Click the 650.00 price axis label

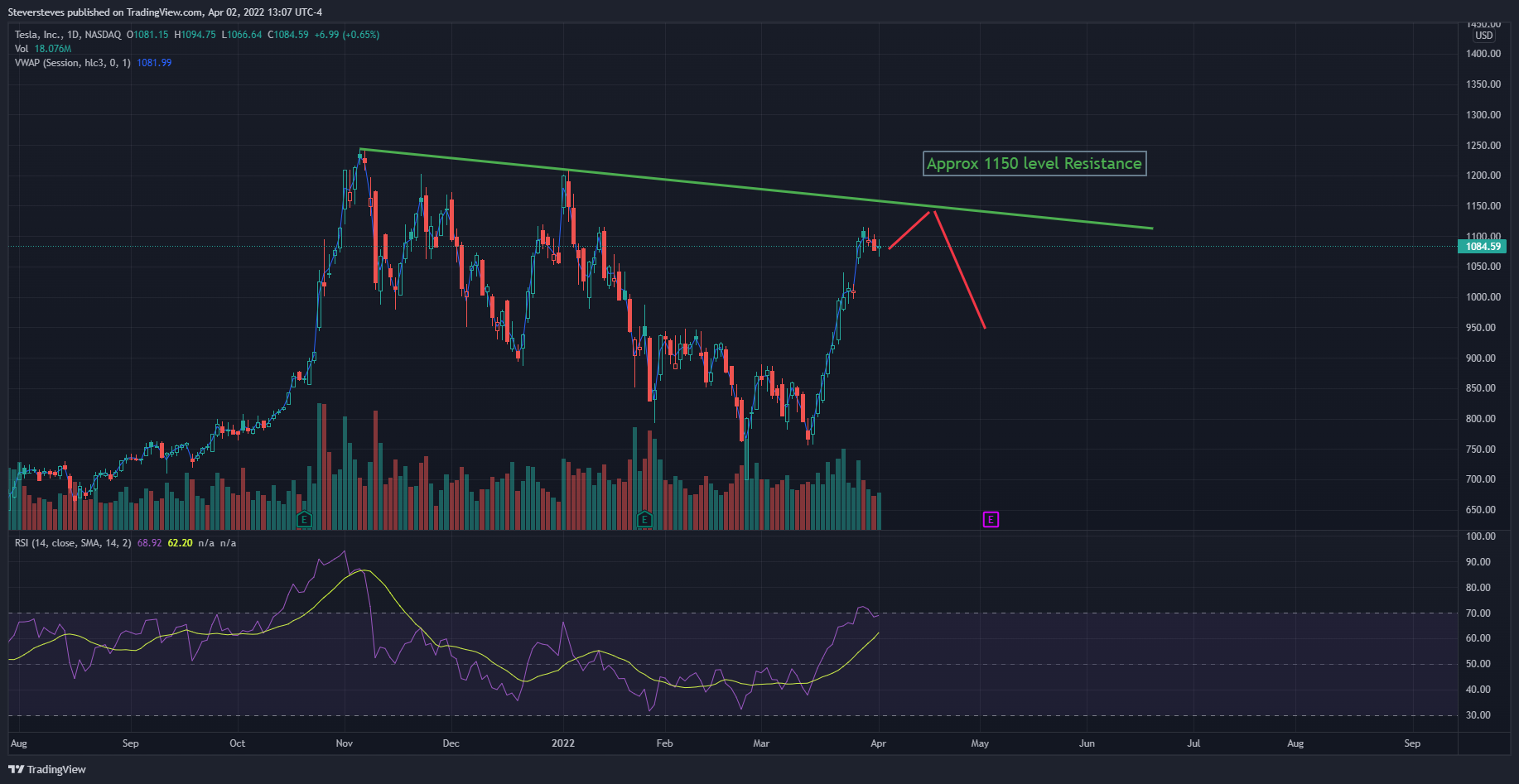click(x=1480, y=510)
